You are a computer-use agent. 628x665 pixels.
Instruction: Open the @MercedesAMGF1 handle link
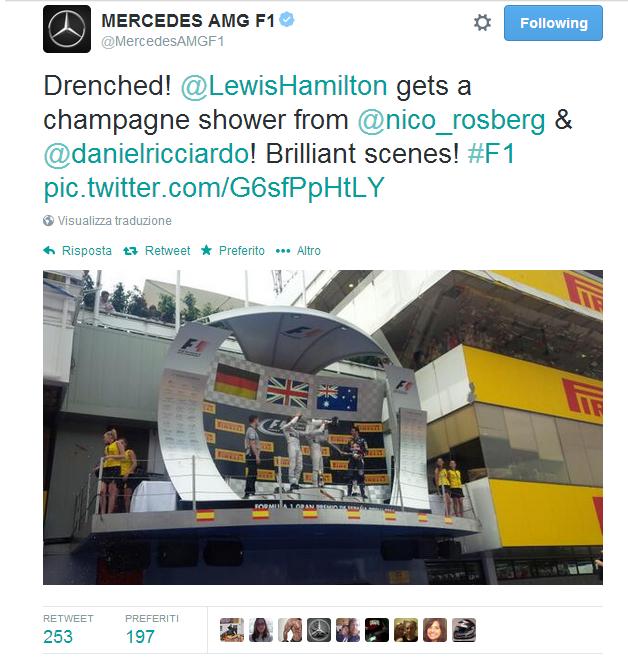click(162, 42)
